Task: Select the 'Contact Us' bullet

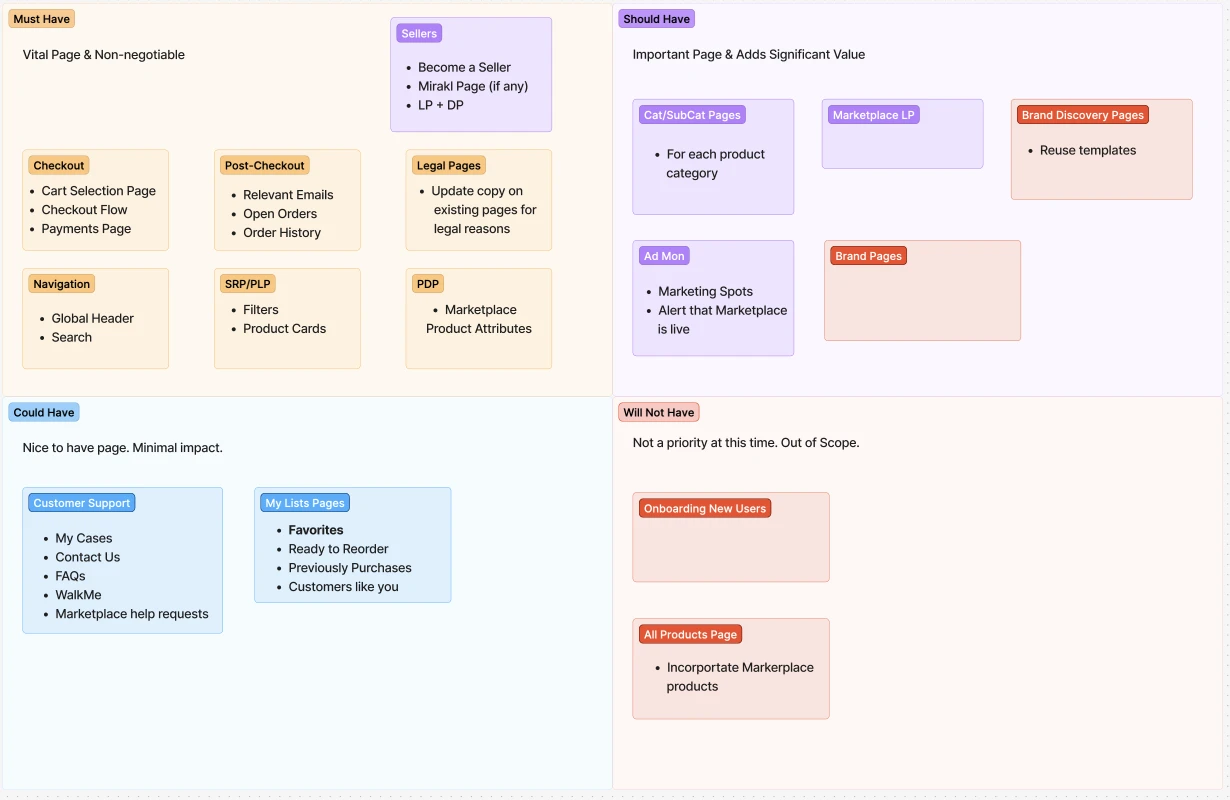Action: tap(87, 557)
